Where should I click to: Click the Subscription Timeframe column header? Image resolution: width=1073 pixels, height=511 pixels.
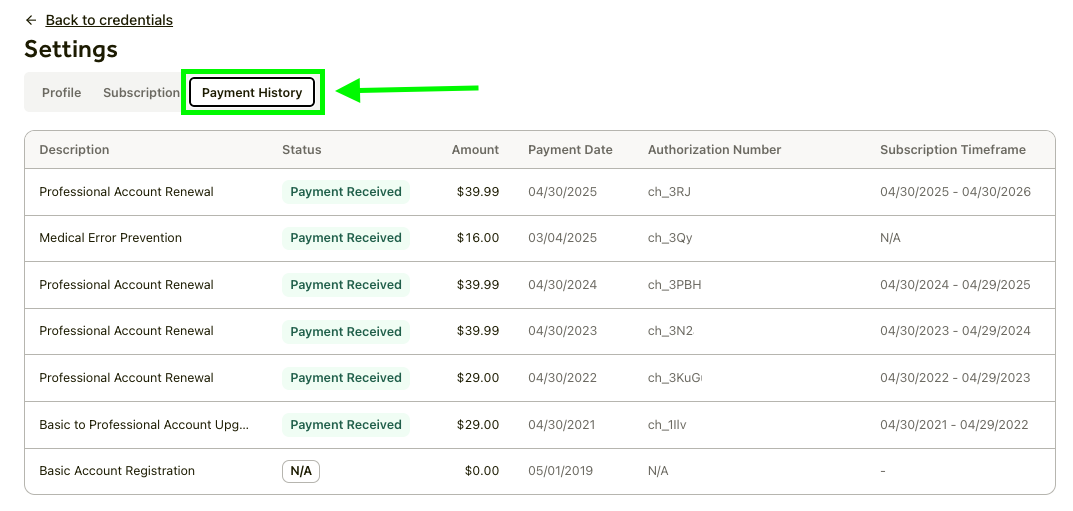(x=953, y=150)
